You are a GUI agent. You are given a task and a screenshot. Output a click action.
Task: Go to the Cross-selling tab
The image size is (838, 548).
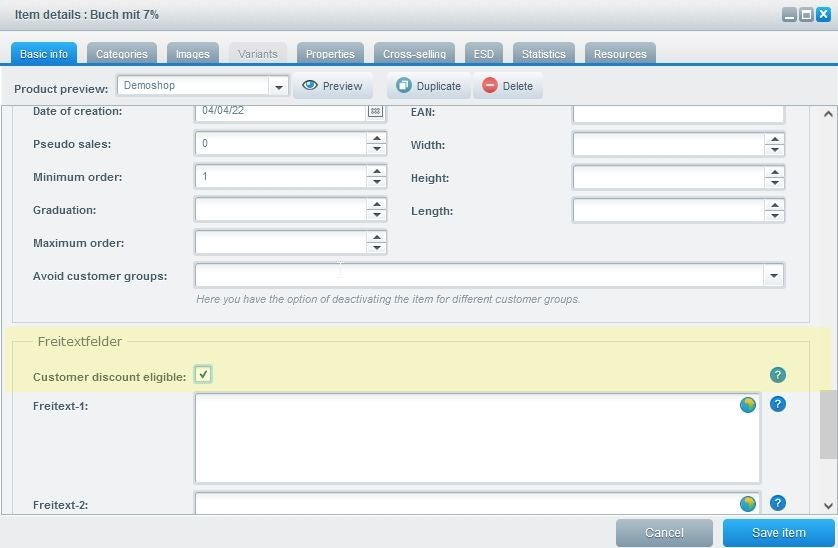(414, 53)
